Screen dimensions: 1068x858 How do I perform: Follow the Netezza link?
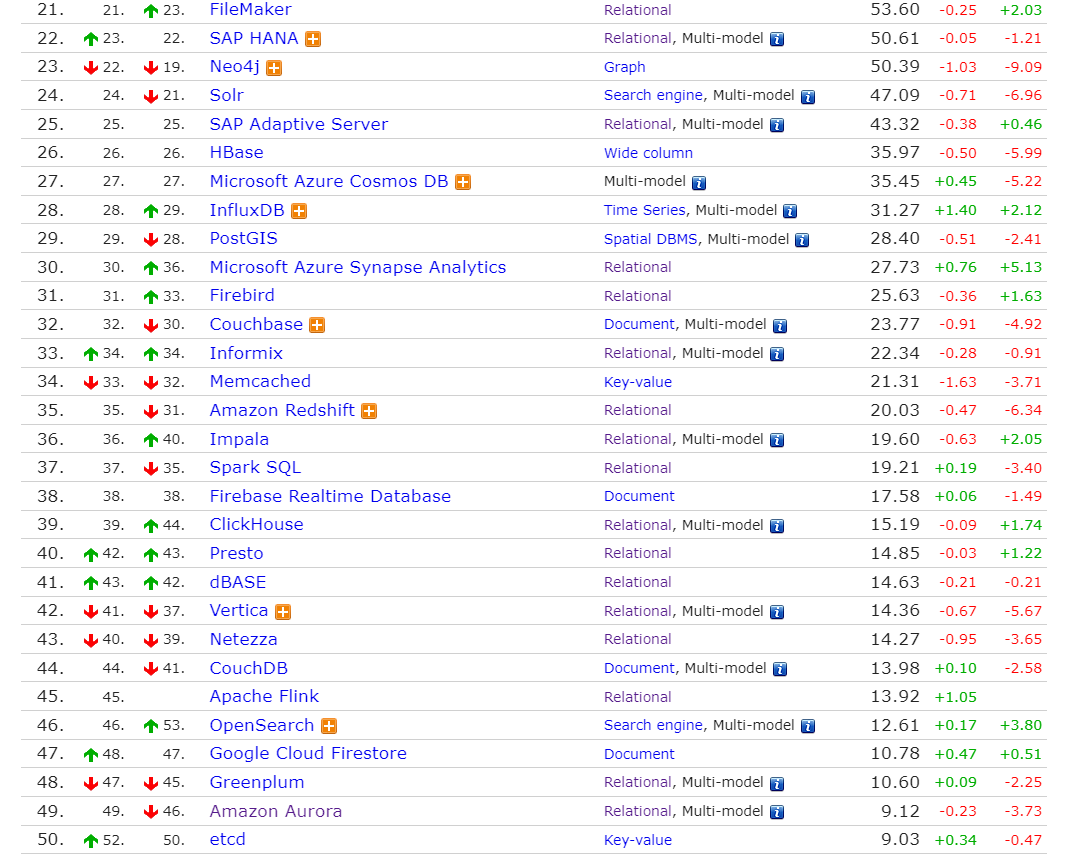[243, 639]
